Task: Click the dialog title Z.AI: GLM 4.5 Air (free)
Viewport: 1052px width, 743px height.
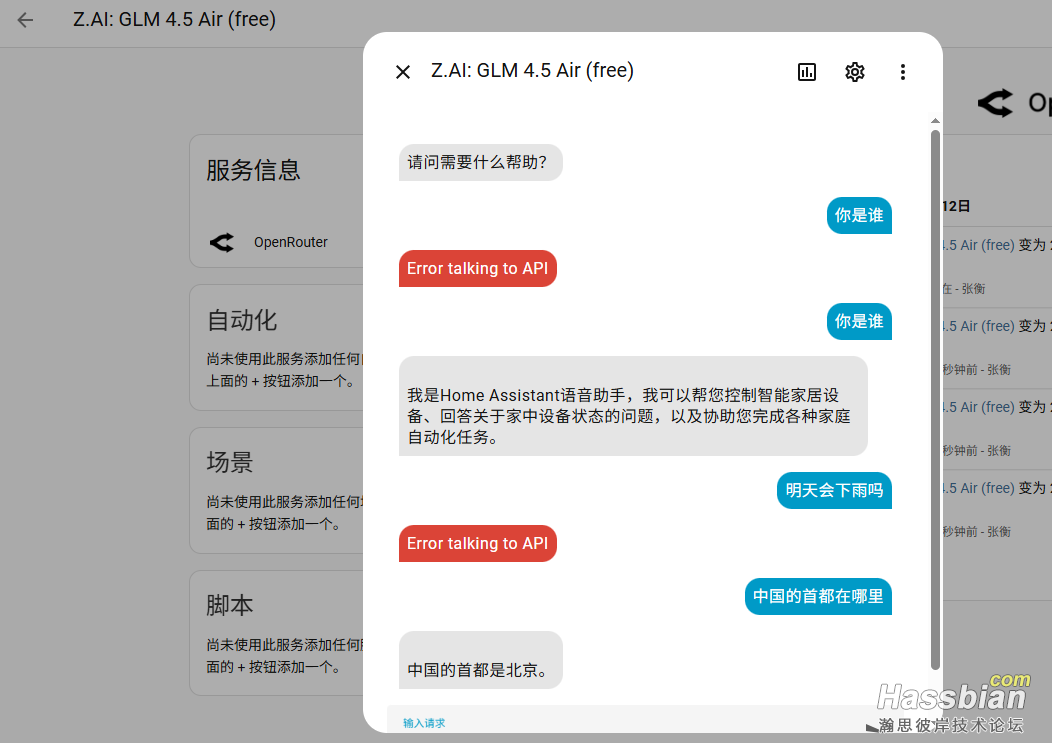Action: pos(532,70)
